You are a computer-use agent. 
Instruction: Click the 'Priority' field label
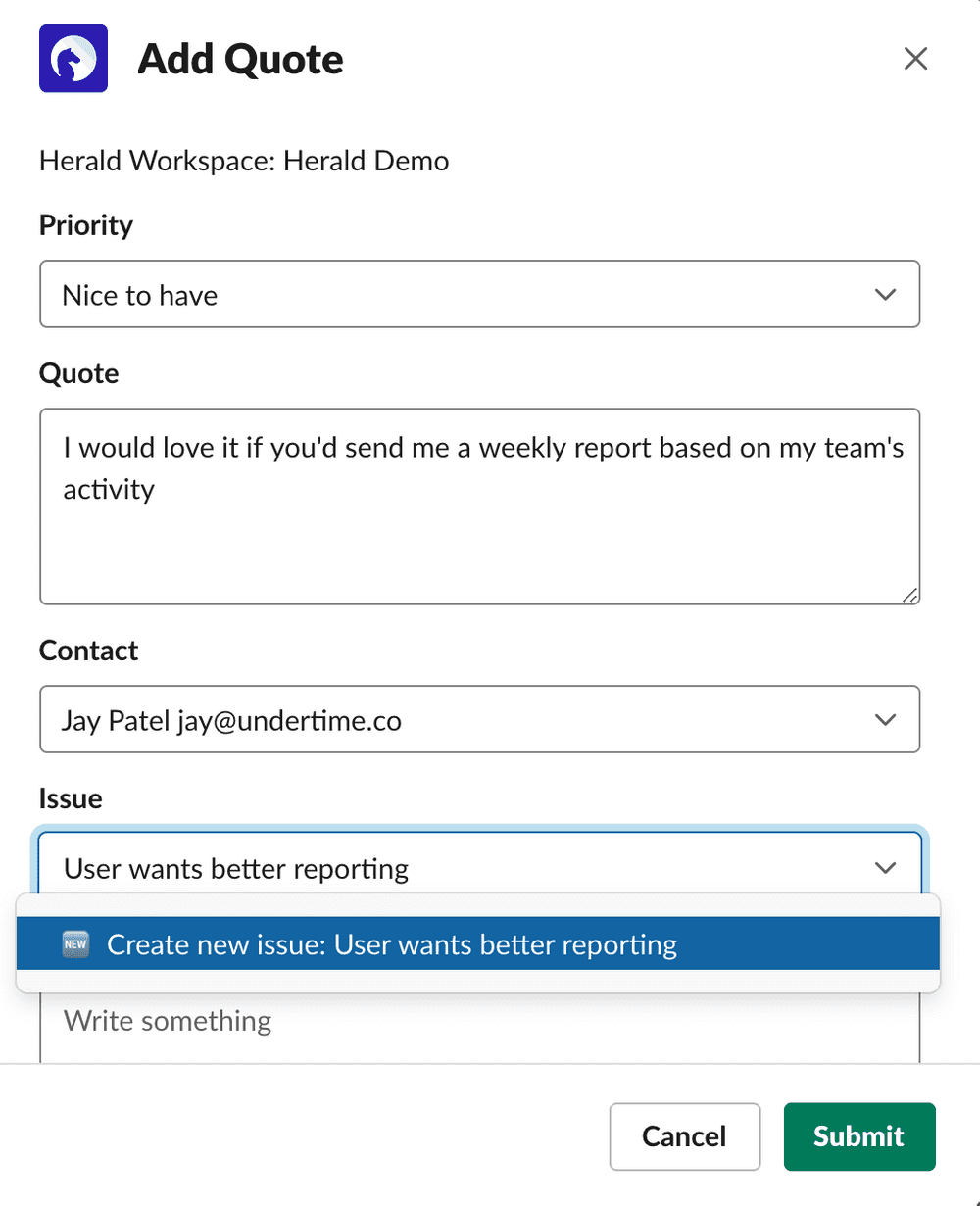[86, 225]
